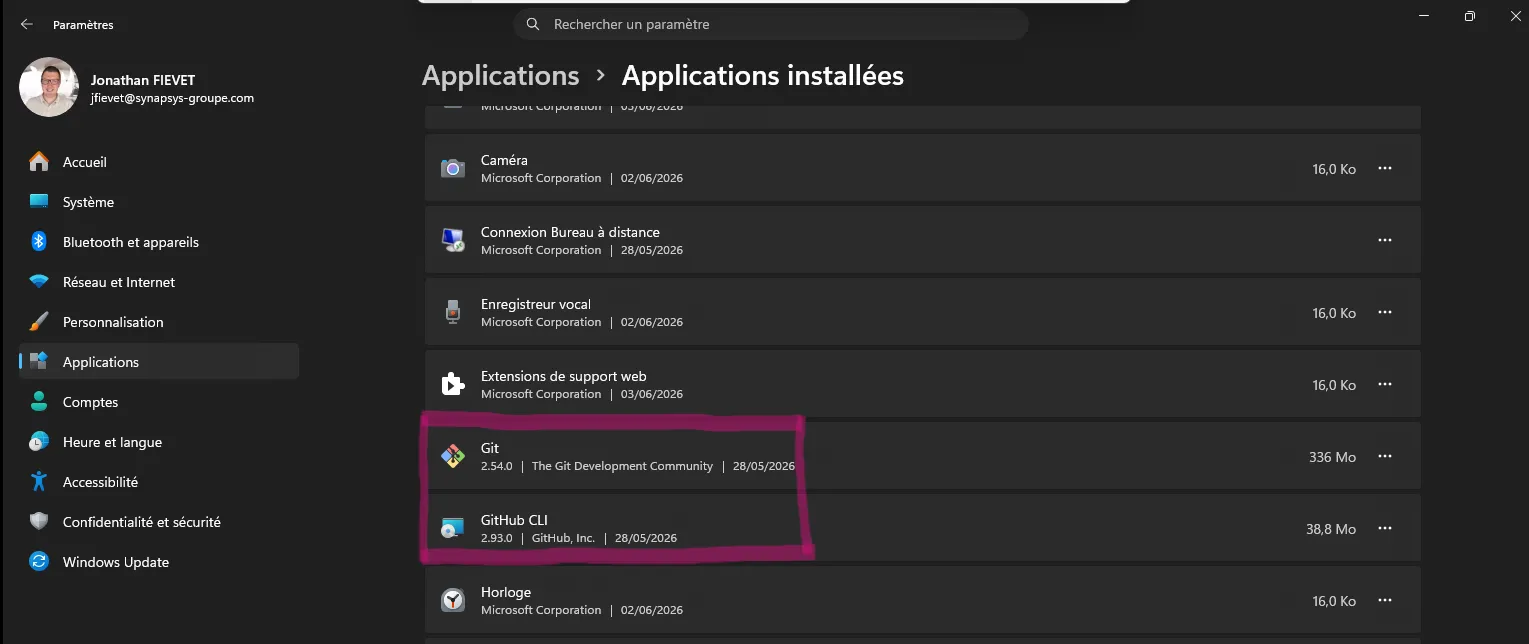1529x644 pixels.
Task: Open the Windows Update section
Action: click(159, 562)
